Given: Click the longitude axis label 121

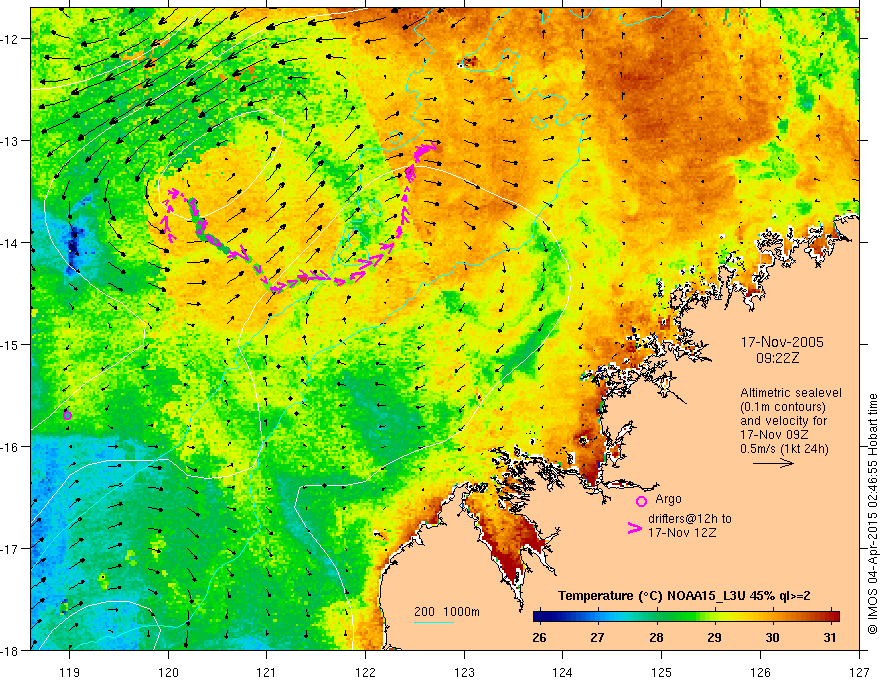Looking at the screenshot, I should click(x=267, y=672).
